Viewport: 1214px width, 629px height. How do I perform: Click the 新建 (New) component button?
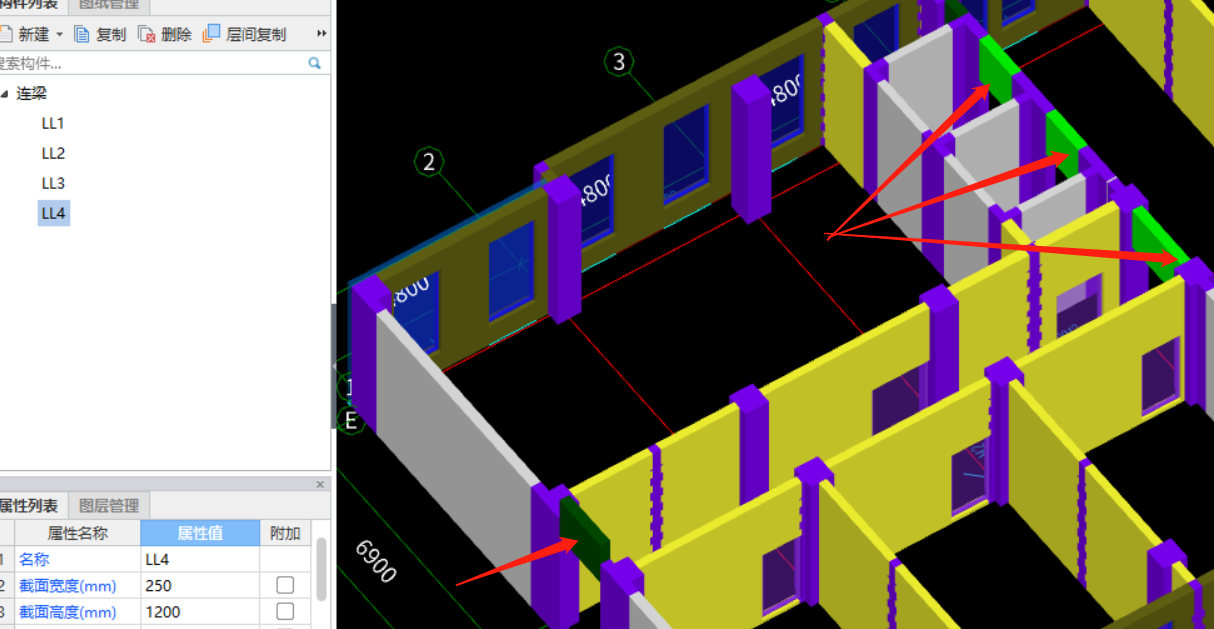point(24,34)
